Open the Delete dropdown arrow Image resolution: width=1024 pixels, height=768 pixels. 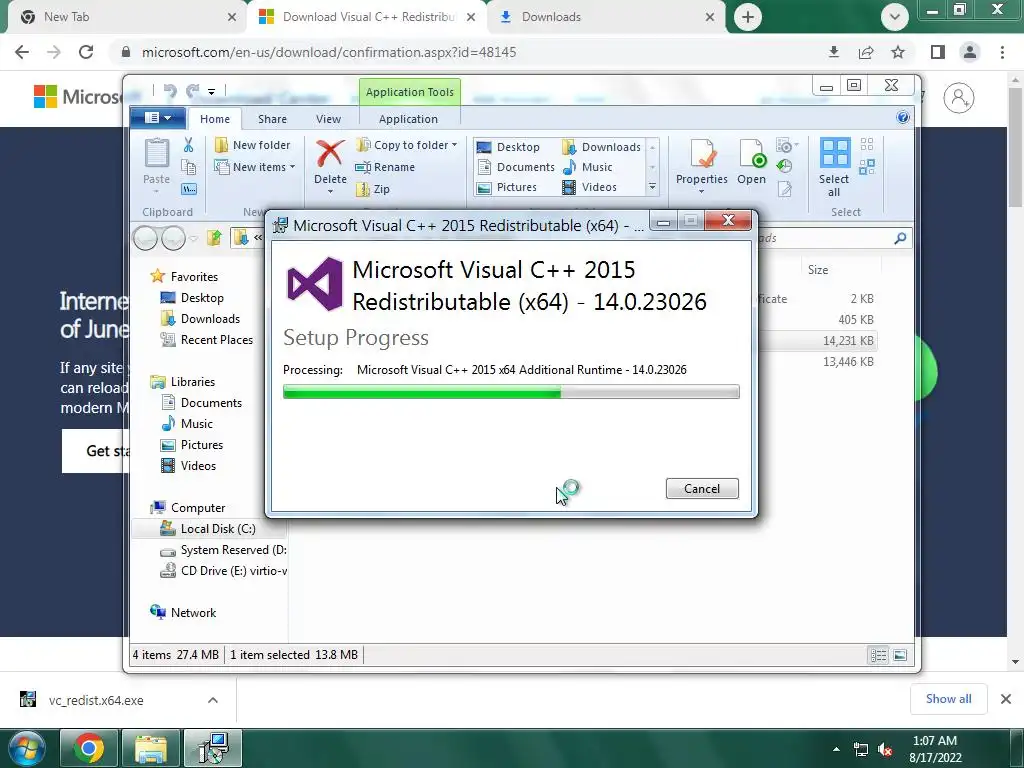(330, 191)
